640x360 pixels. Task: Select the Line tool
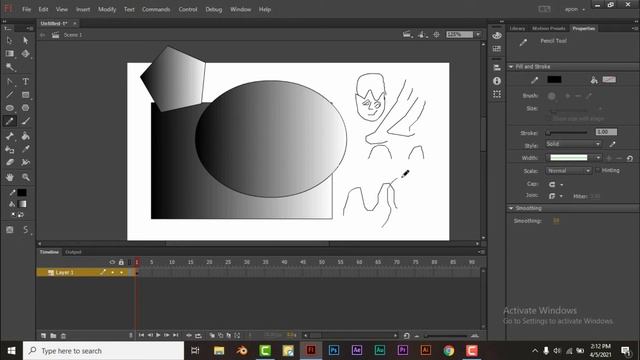coord(9,95)
